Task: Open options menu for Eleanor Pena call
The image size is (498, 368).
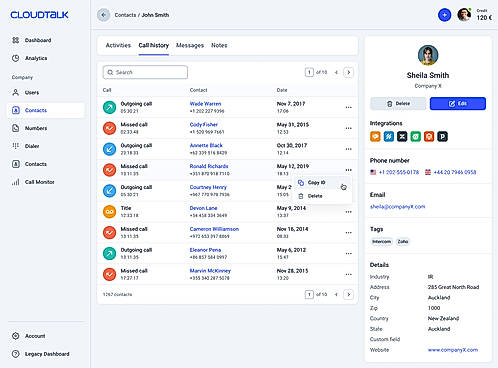Action: [x=349, y=253]
